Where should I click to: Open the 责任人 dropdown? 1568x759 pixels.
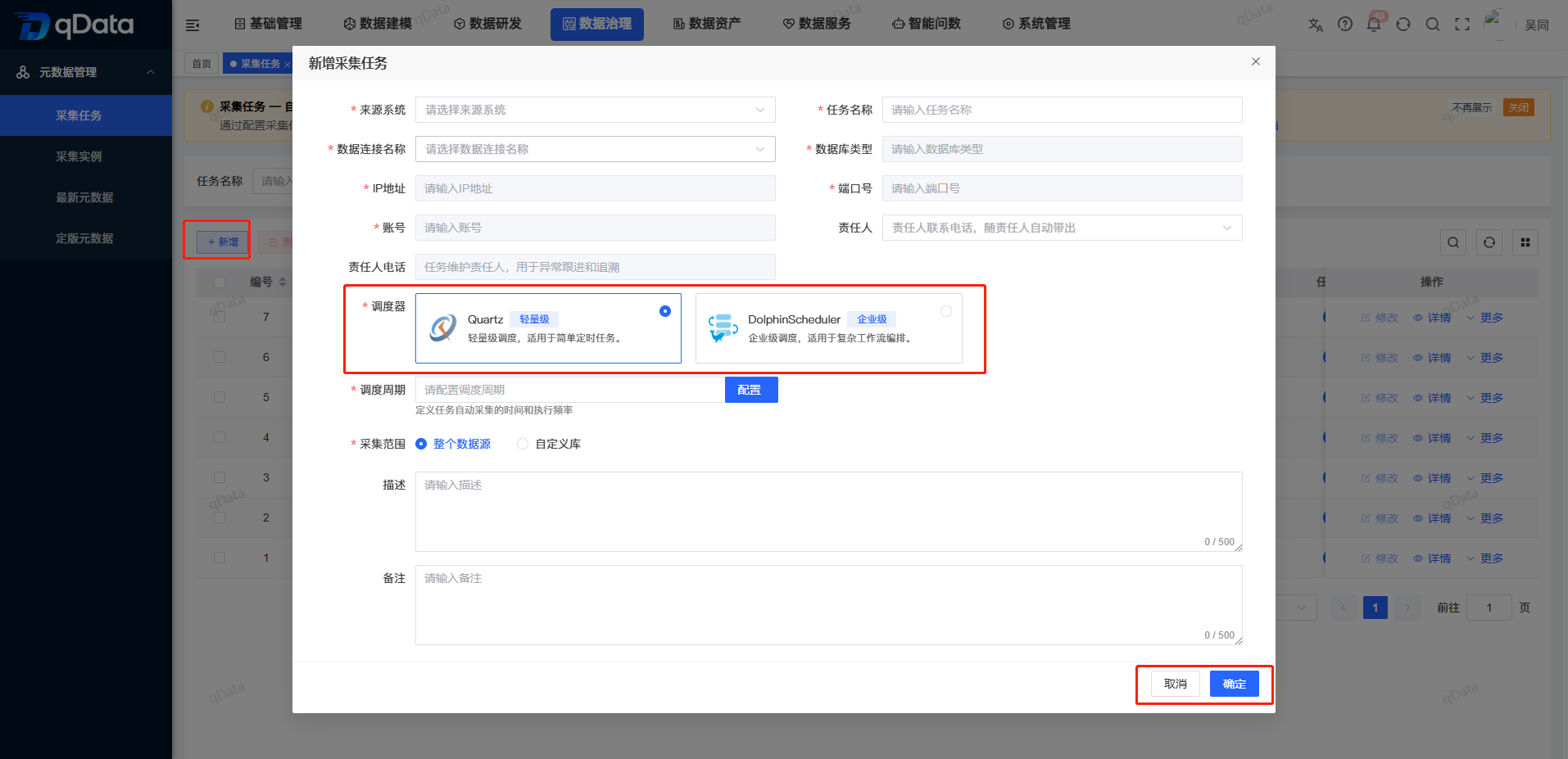(x=1063, y=228)
